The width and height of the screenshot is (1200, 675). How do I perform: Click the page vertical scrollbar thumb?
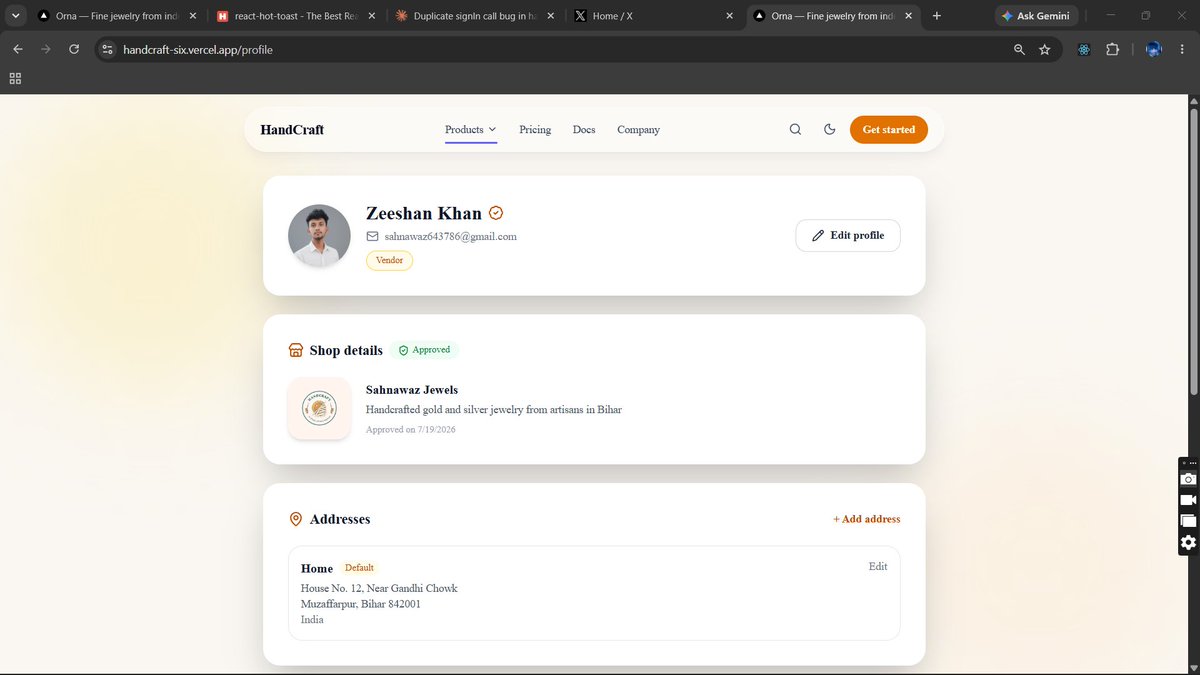[1193, 250]
